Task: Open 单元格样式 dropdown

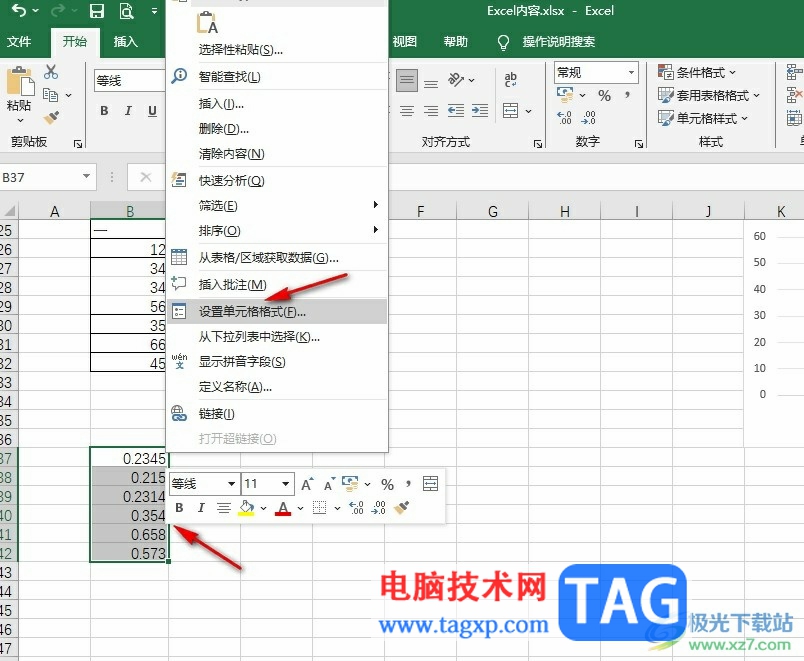Action: [x=703, y=118]
